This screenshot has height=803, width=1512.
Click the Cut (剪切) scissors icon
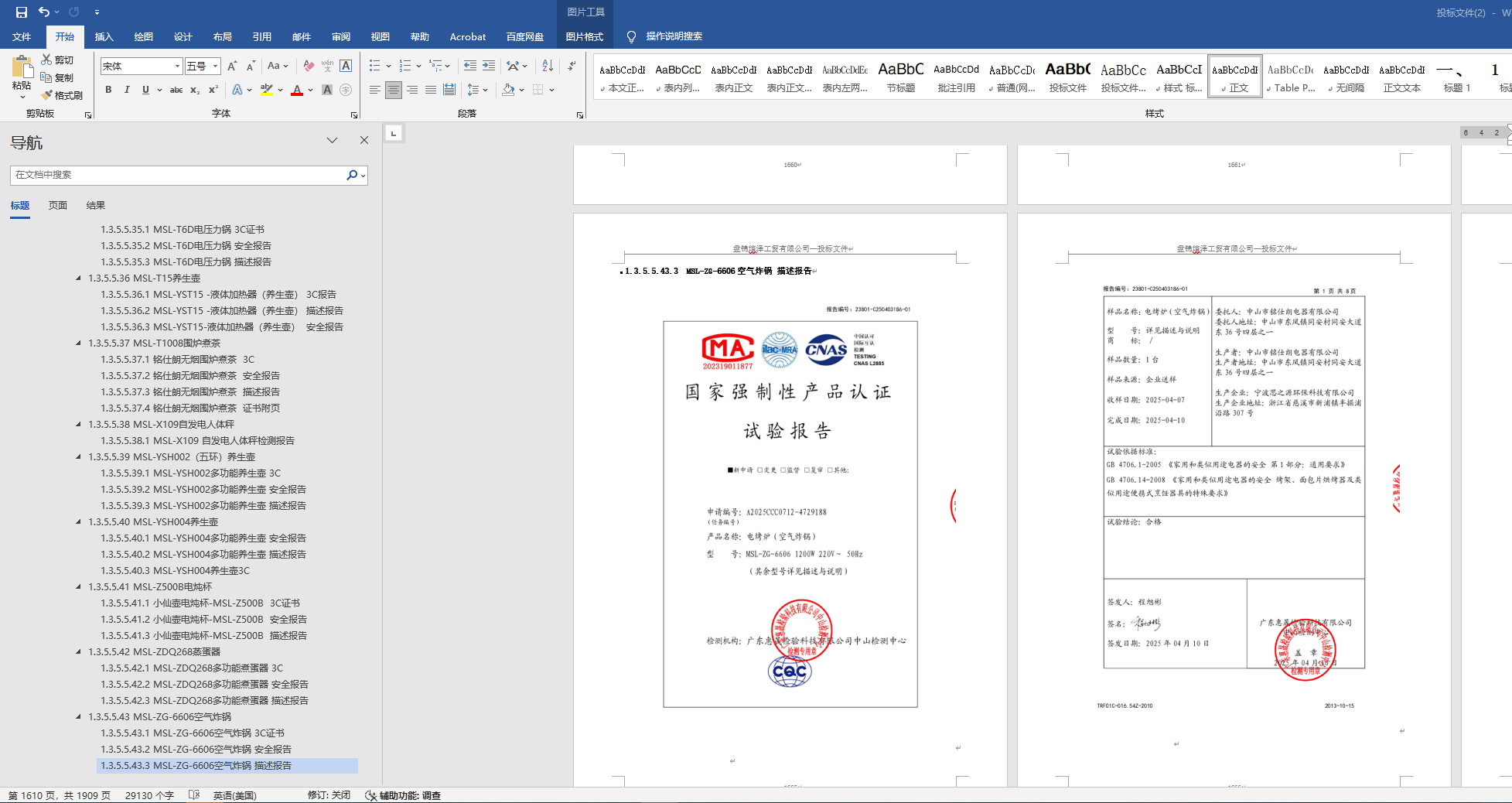47,60
